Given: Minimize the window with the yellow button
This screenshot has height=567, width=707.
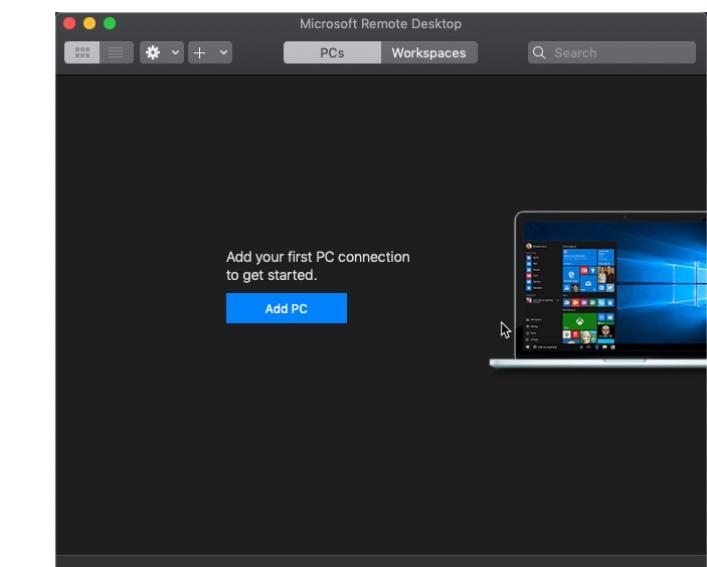Looking at the screenshot, I should tap(90, 23).
